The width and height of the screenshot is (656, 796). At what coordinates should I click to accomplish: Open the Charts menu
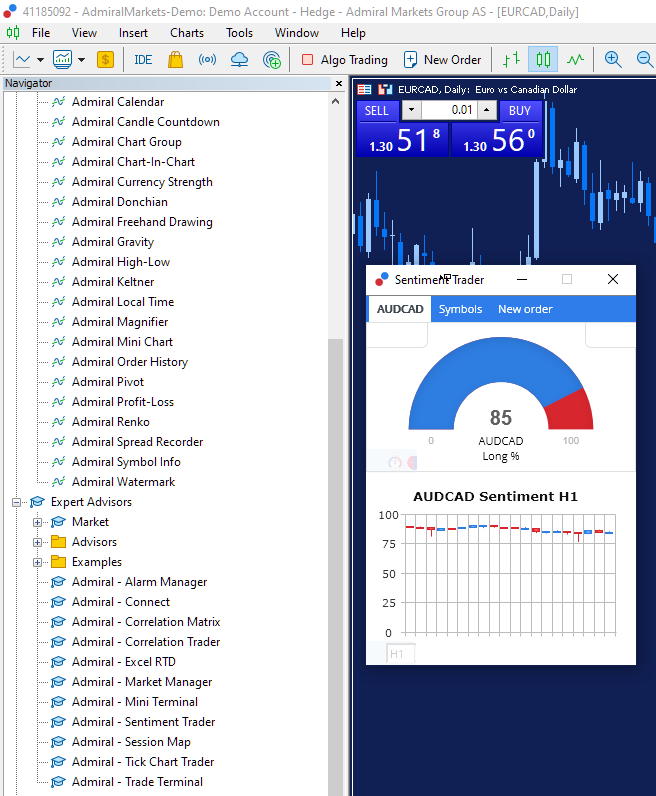tap(187, 33)
